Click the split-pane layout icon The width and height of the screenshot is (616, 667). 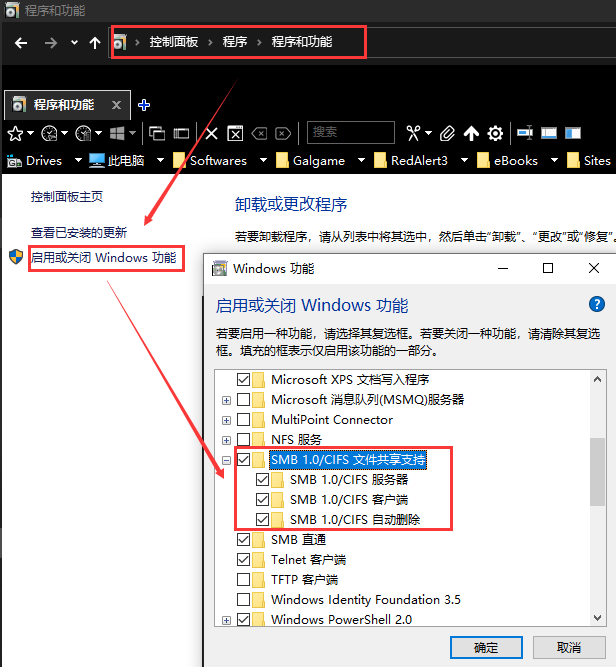coord(573,133)
